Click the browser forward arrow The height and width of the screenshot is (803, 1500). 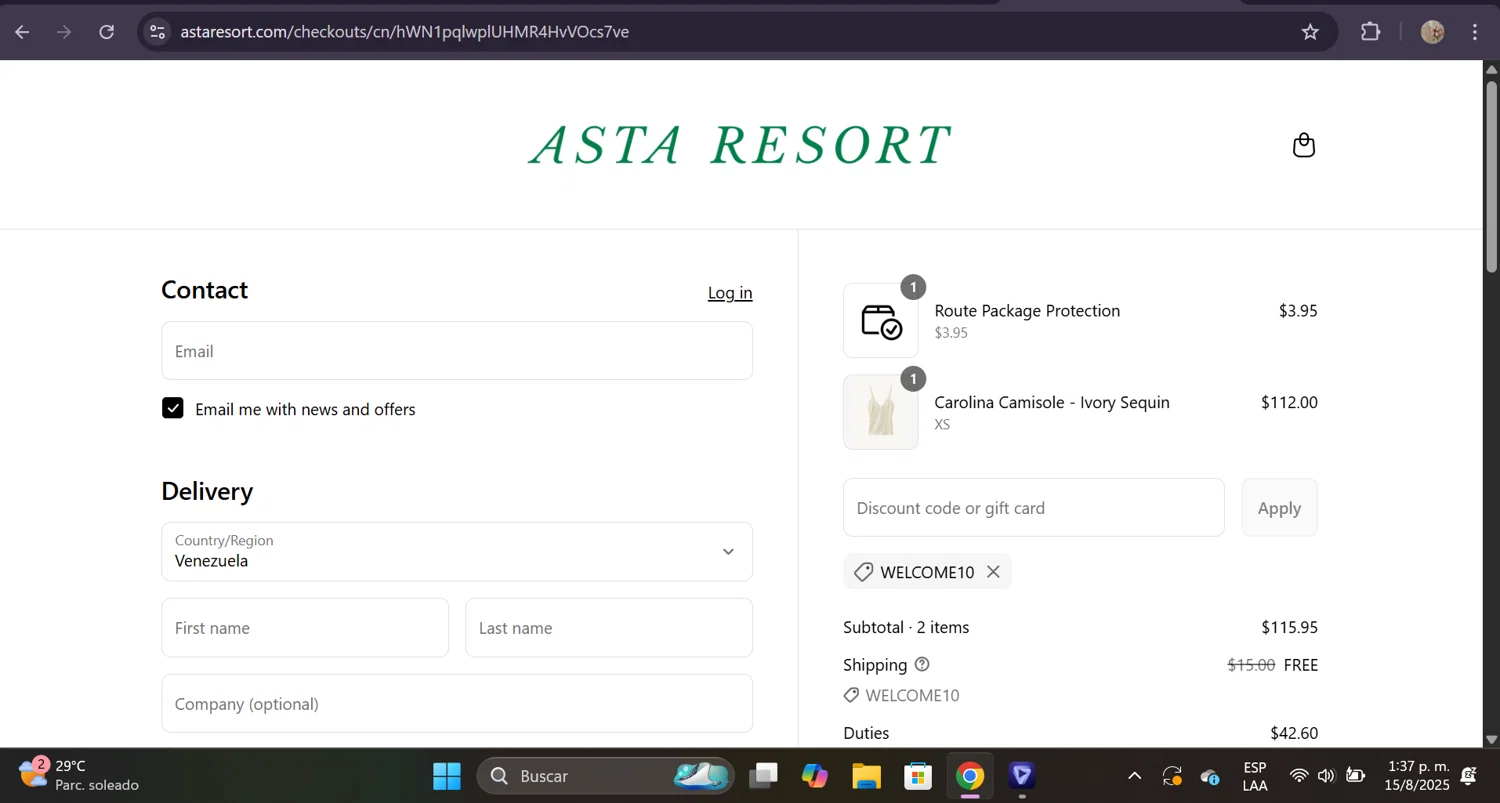(64, 32)
